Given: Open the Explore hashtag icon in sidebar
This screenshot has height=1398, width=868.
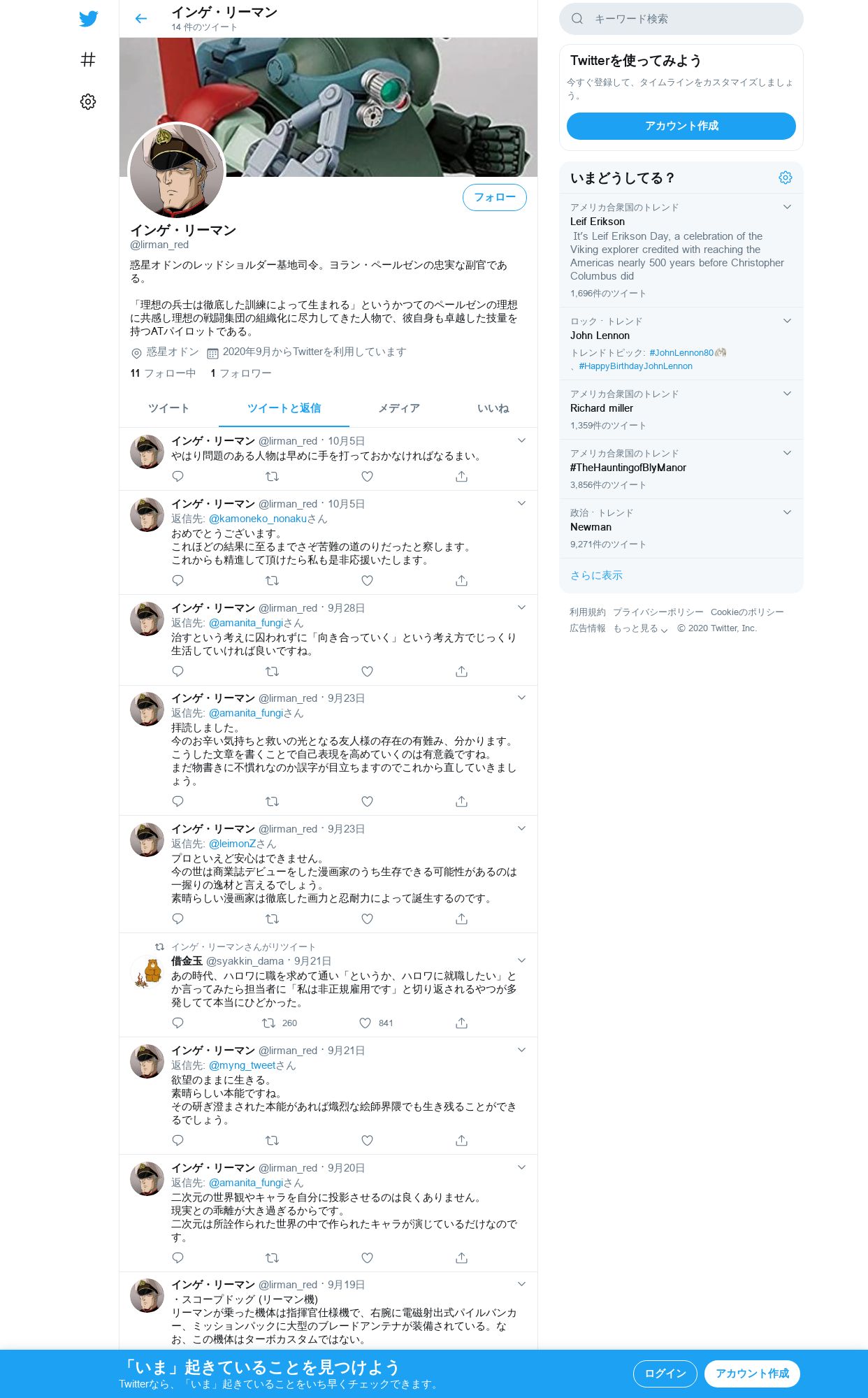Looking at the screenshot, I should coord(88,60).
